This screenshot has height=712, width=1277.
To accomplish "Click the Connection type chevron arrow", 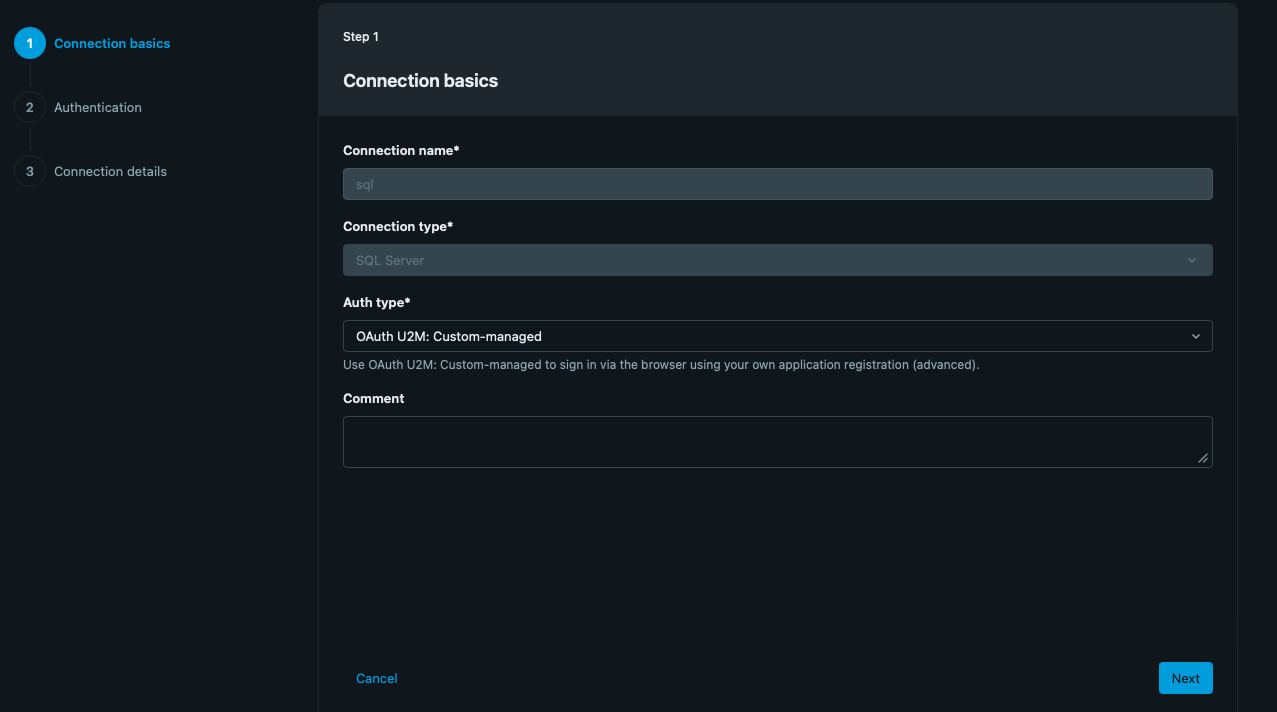I will click(x=1192, y=260).
